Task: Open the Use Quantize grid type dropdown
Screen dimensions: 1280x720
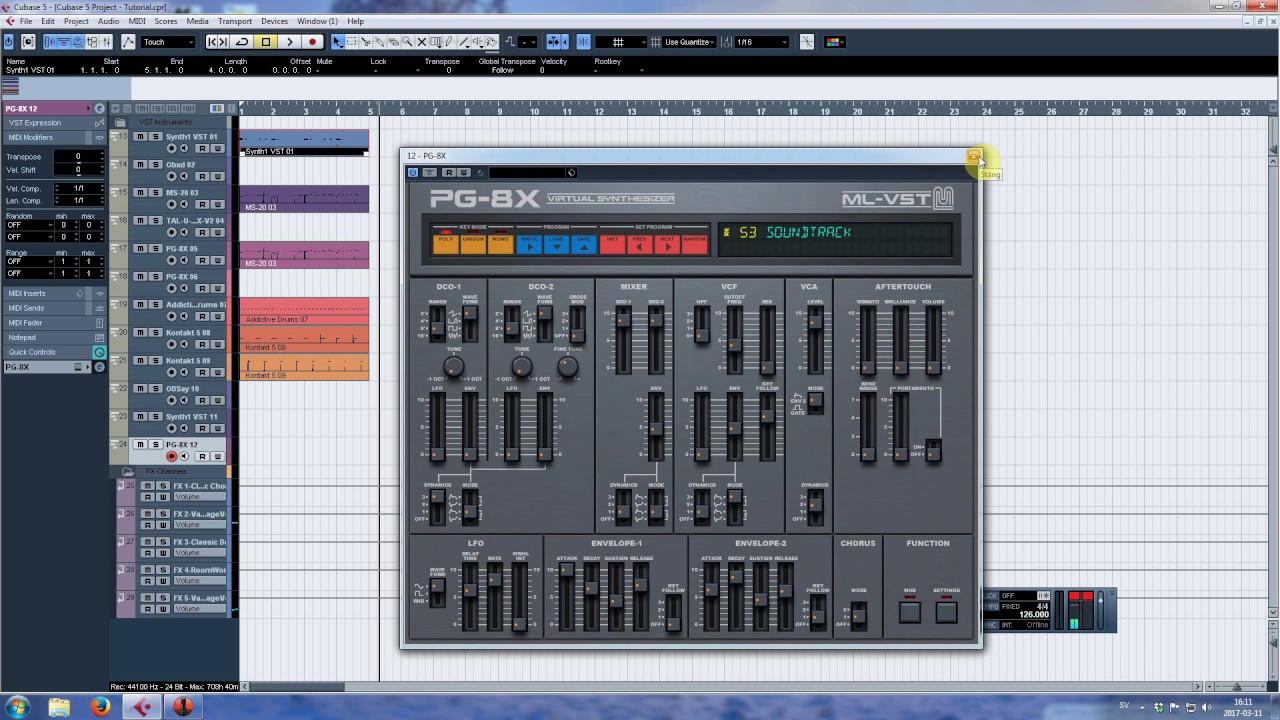Action: (690, 42)
